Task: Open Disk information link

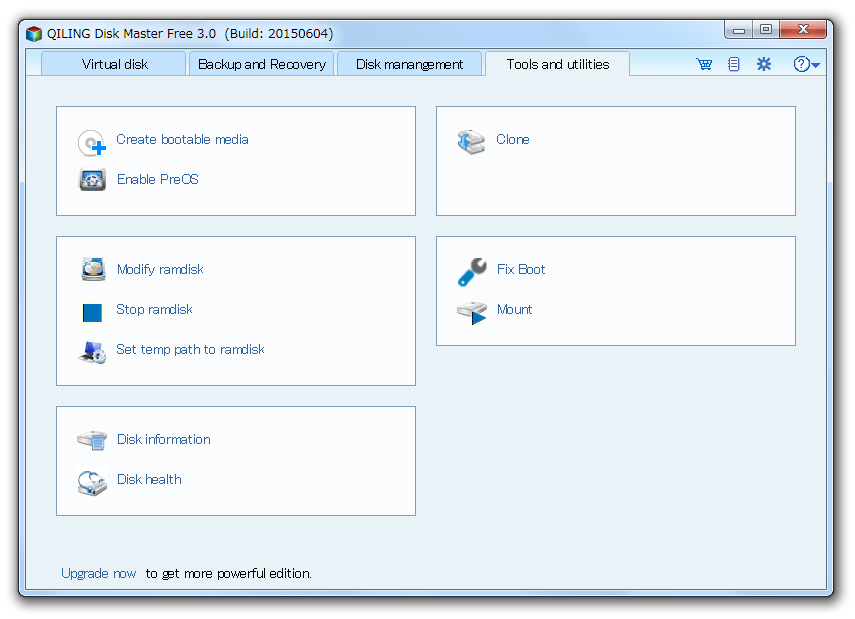Action: click(164, 440)
